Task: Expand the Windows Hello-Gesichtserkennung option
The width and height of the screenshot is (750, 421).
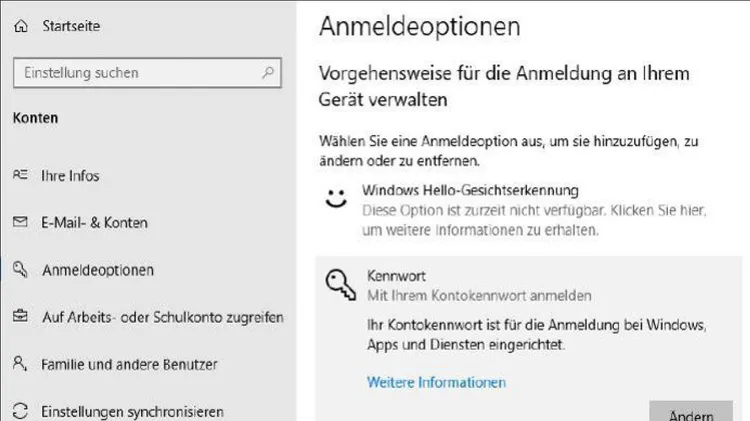Action: (x=529, y=210)
